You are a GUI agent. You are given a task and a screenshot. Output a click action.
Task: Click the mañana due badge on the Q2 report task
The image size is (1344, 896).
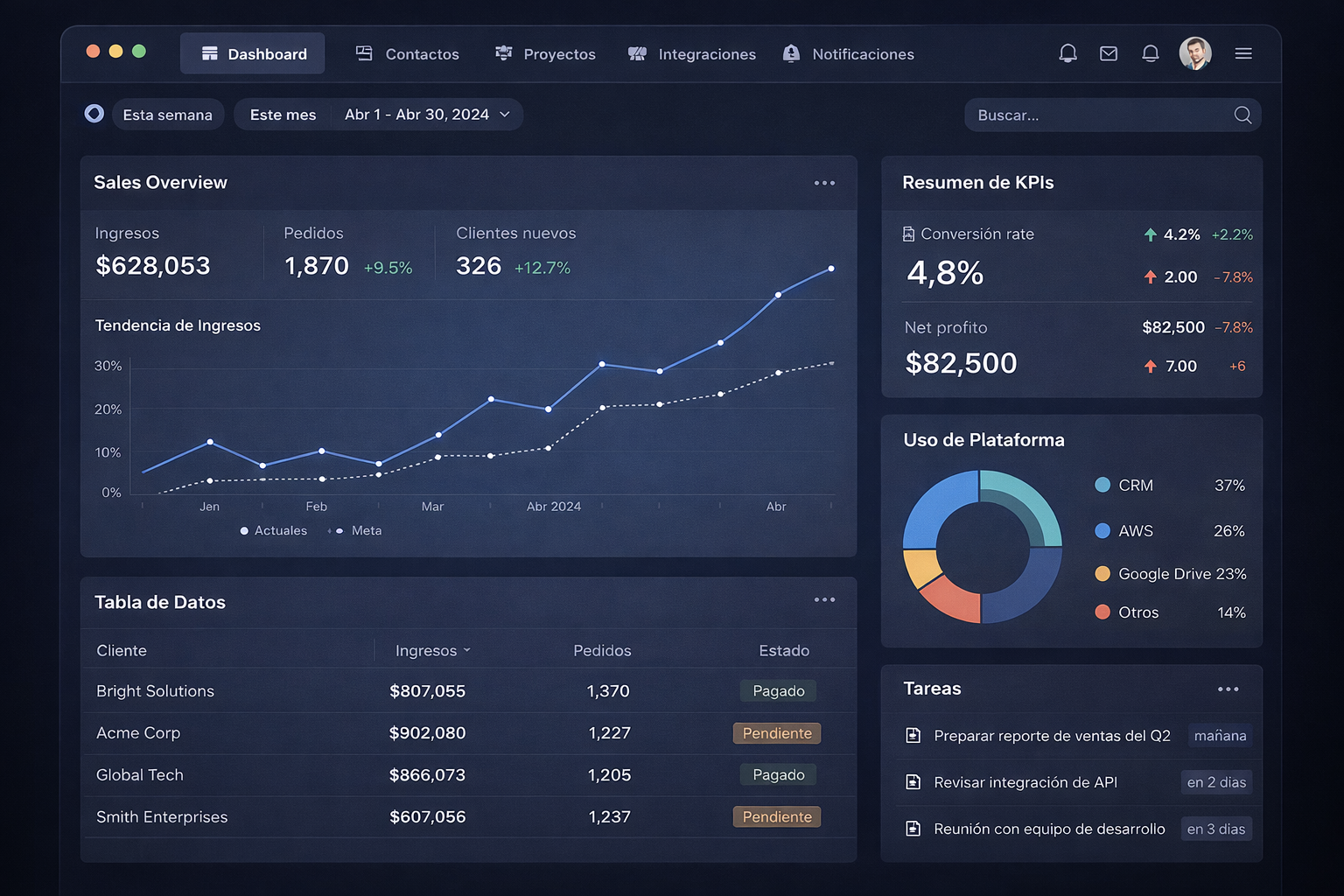[1219, 736]
